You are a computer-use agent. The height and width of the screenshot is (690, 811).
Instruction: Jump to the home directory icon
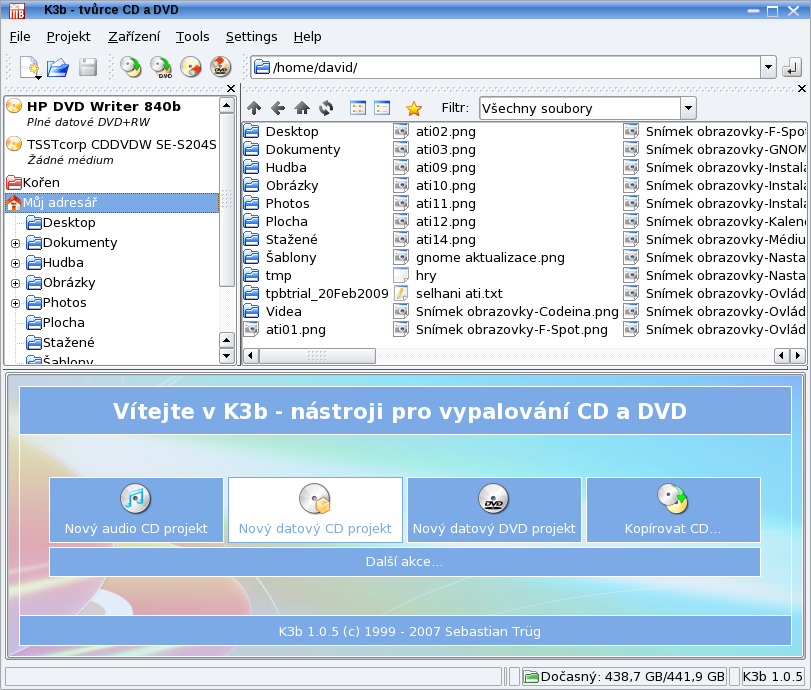302,108
